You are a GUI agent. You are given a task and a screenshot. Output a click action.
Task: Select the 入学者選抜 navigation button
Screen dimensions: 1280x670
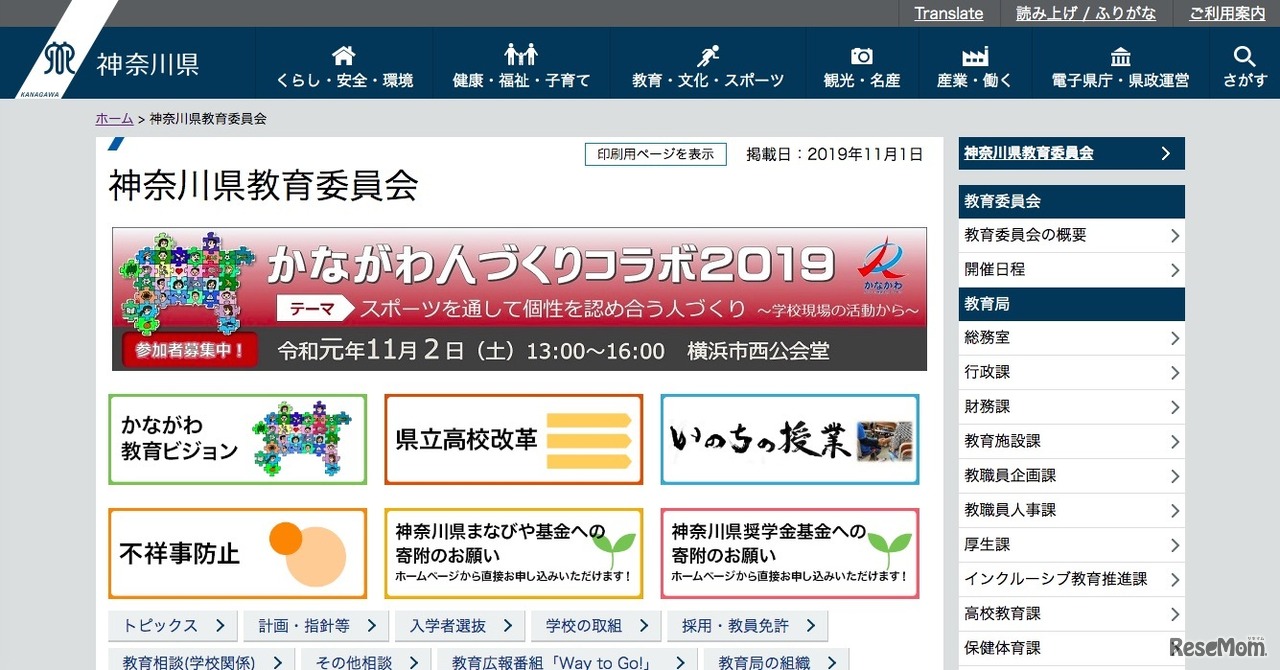click(x=459, y=625)
